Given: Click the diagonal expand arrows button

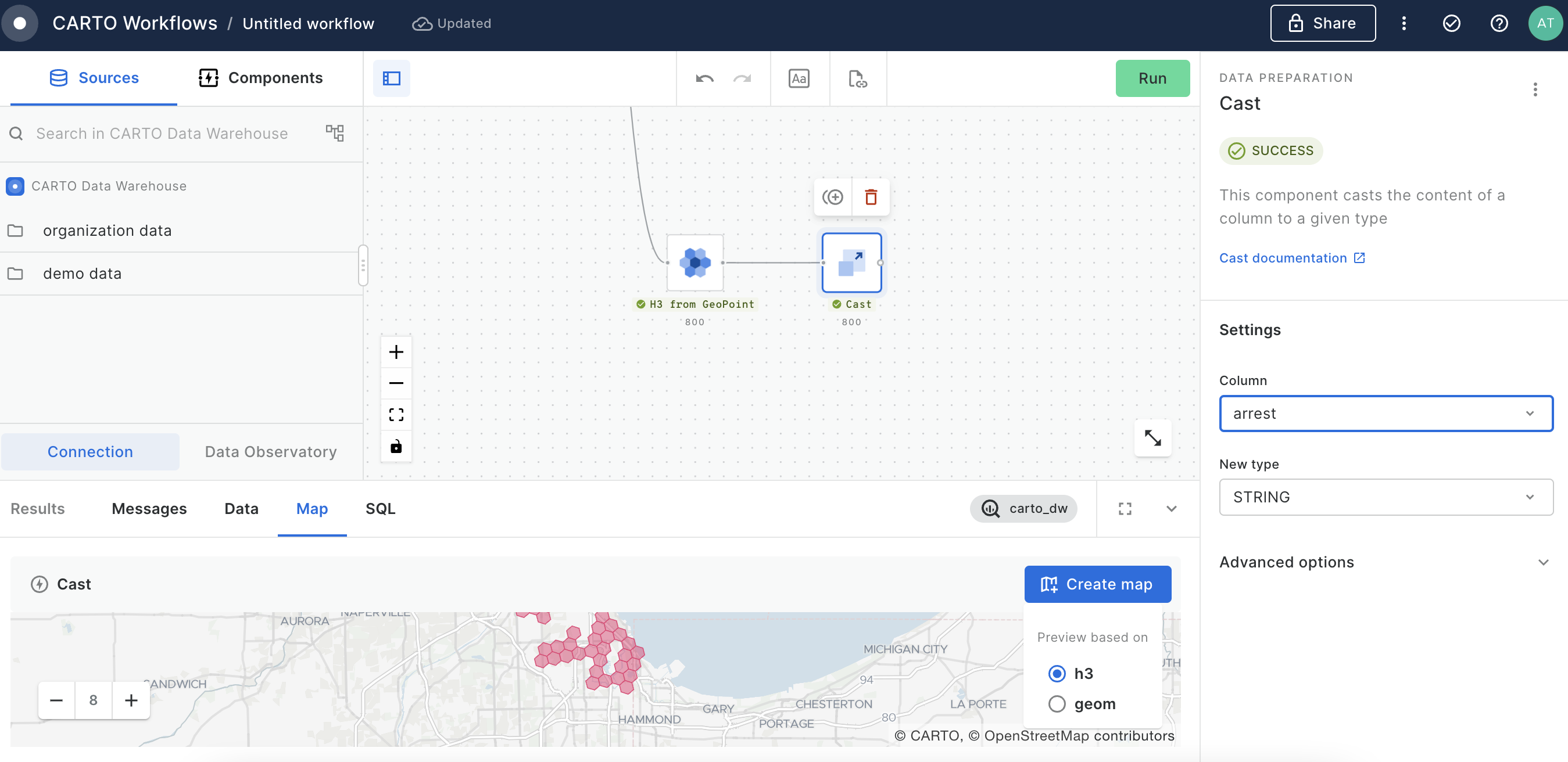Looking at the screenshot, I should (1152, 438).
